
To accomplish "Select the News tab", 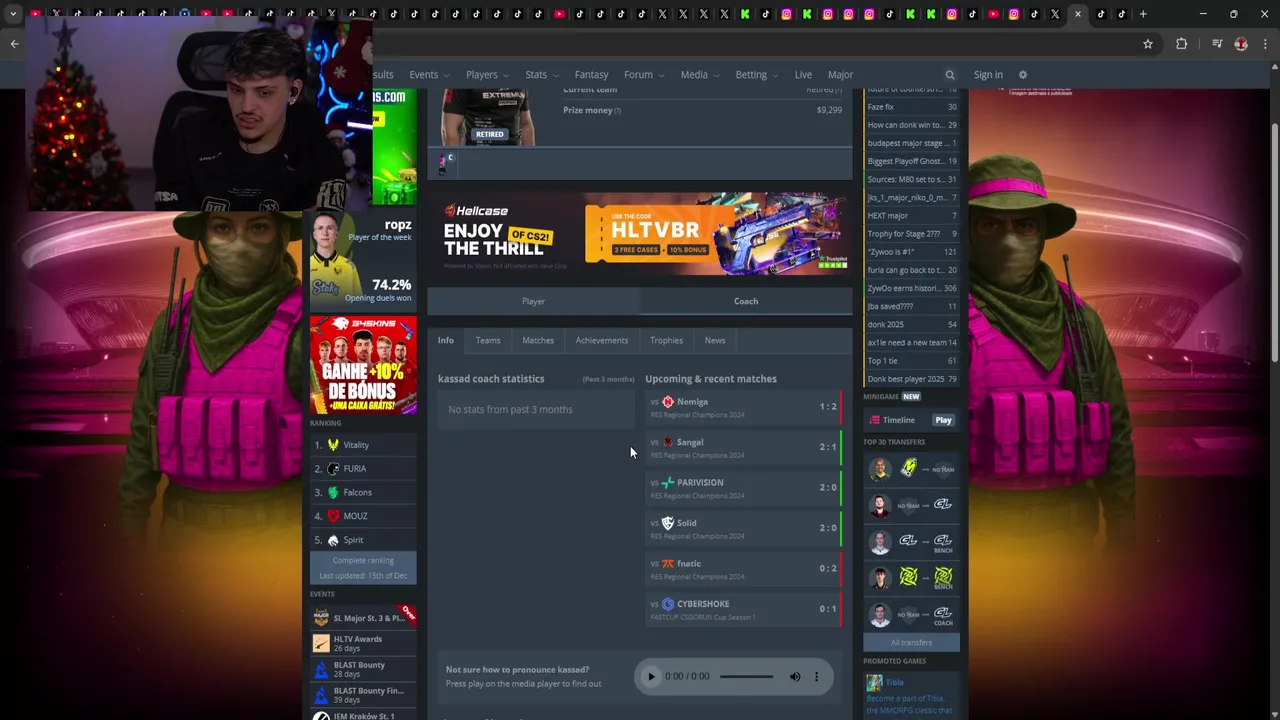I will click(715, 340).
